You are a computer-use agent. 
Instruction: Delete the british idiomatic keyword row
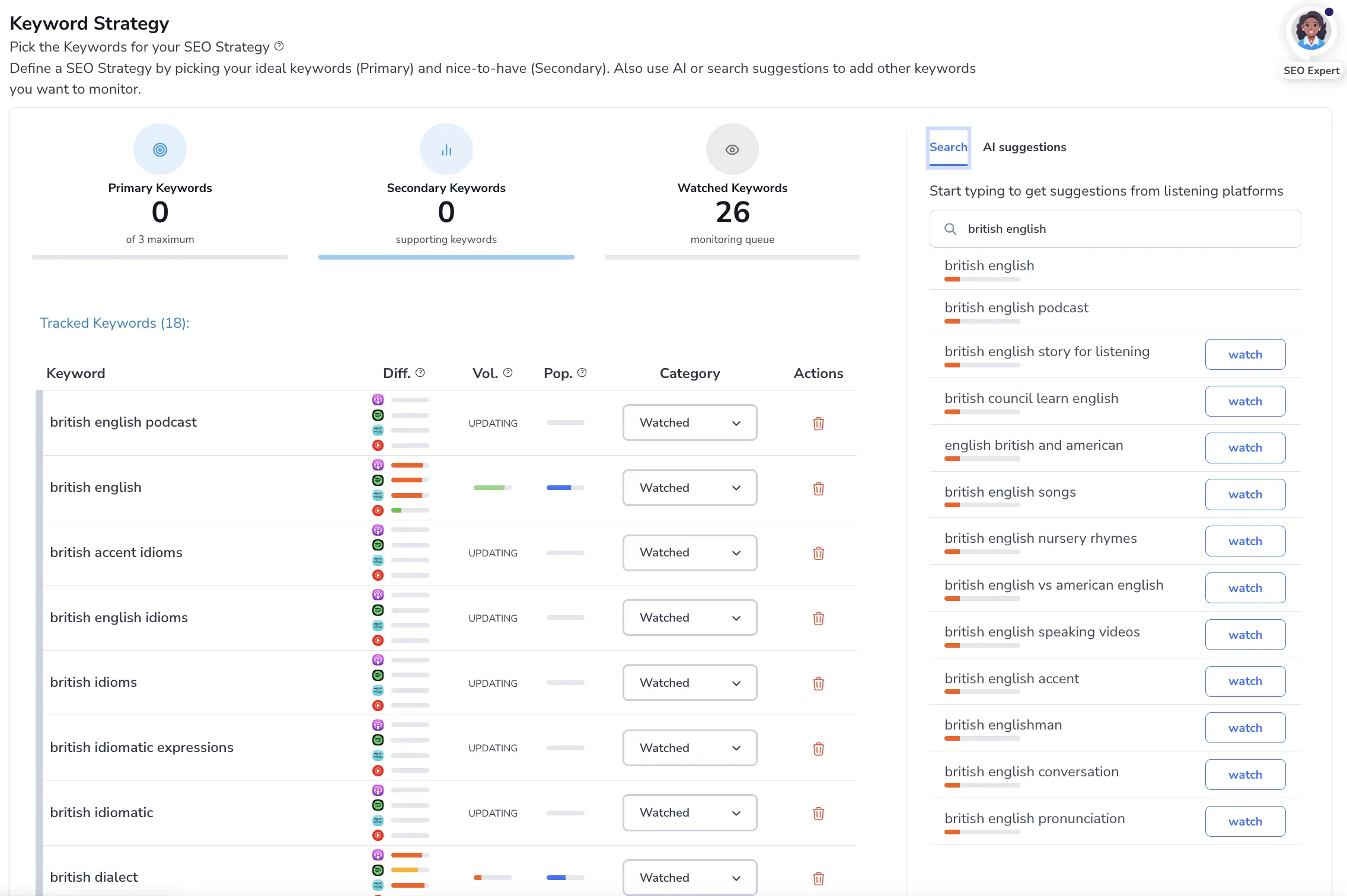click(x=818, y=813)
